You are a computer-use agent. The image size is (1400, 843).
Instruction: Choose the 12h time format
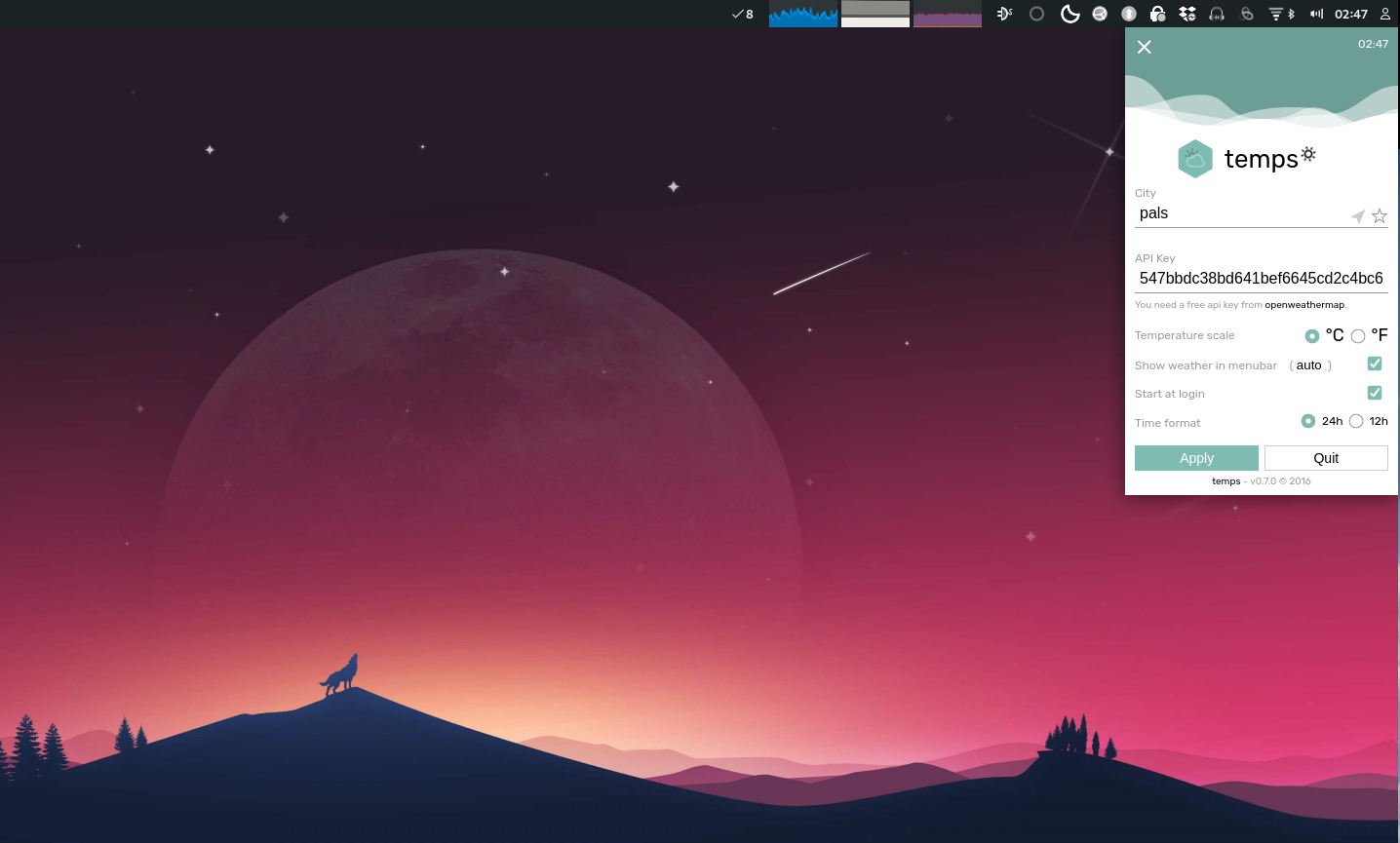coord(1356,421)
